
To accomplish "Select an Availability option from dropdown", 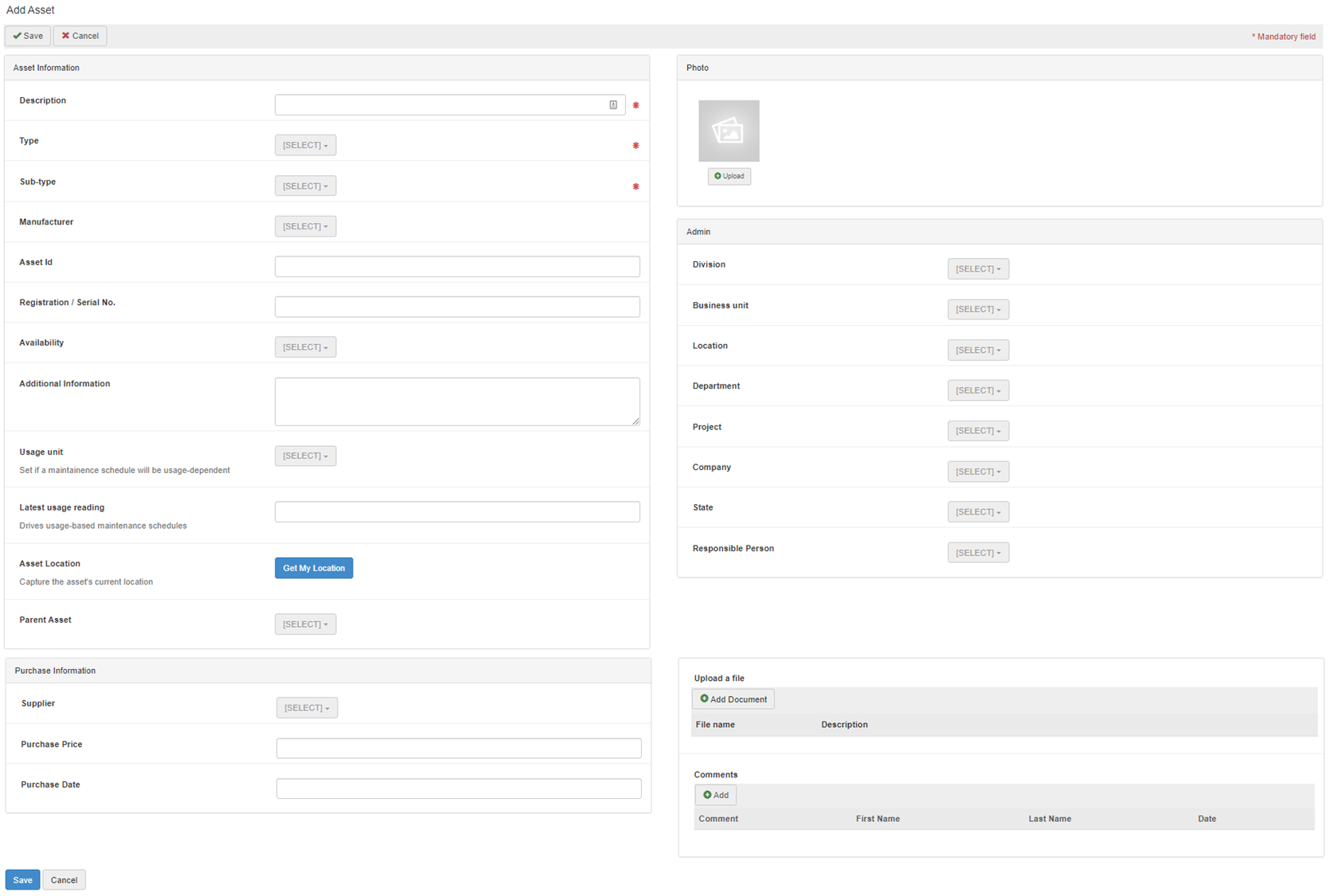I will (x=305, y=347).
